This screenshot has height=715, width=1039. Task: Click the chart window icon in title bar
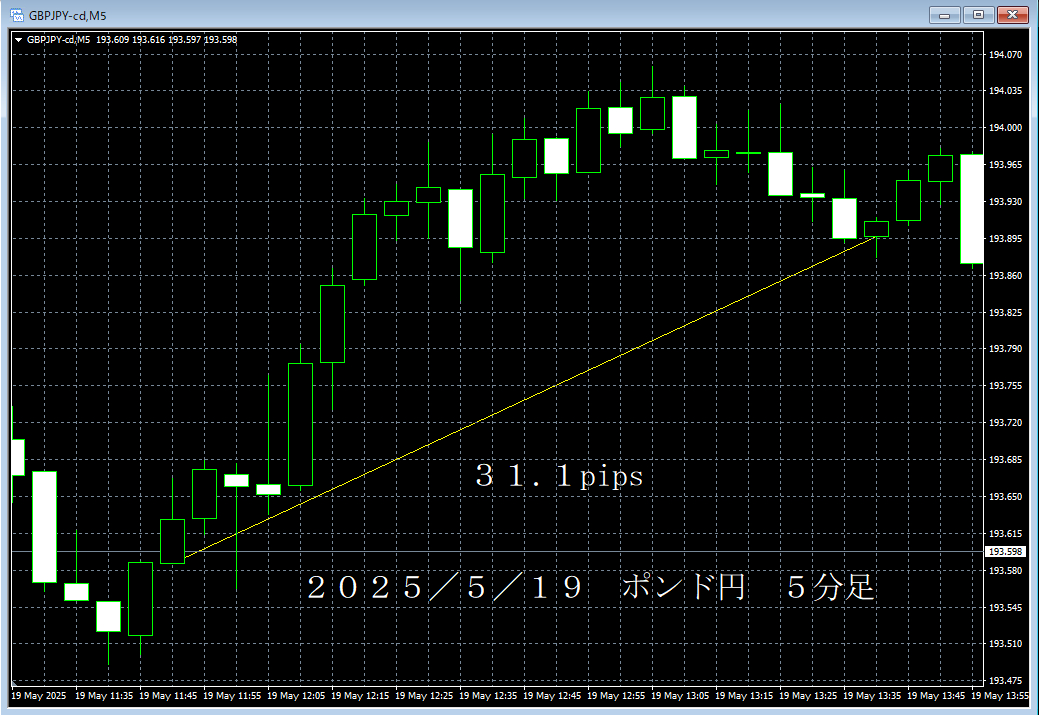click(x=17, y=14)
